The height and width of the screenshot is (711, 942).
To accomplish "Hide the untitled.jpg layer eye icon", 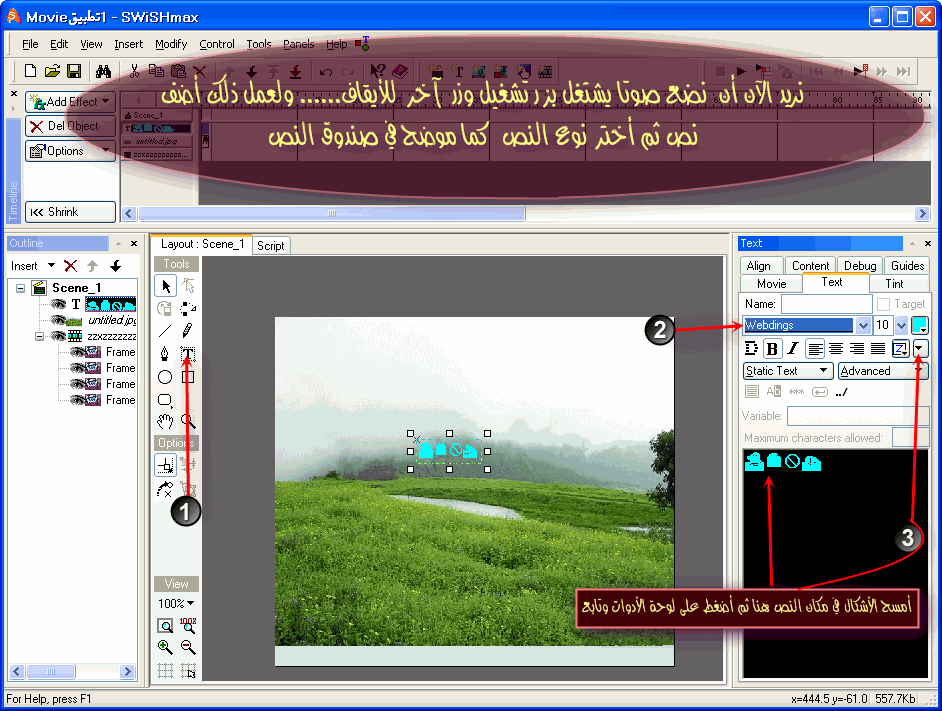I will pos(58,320).
